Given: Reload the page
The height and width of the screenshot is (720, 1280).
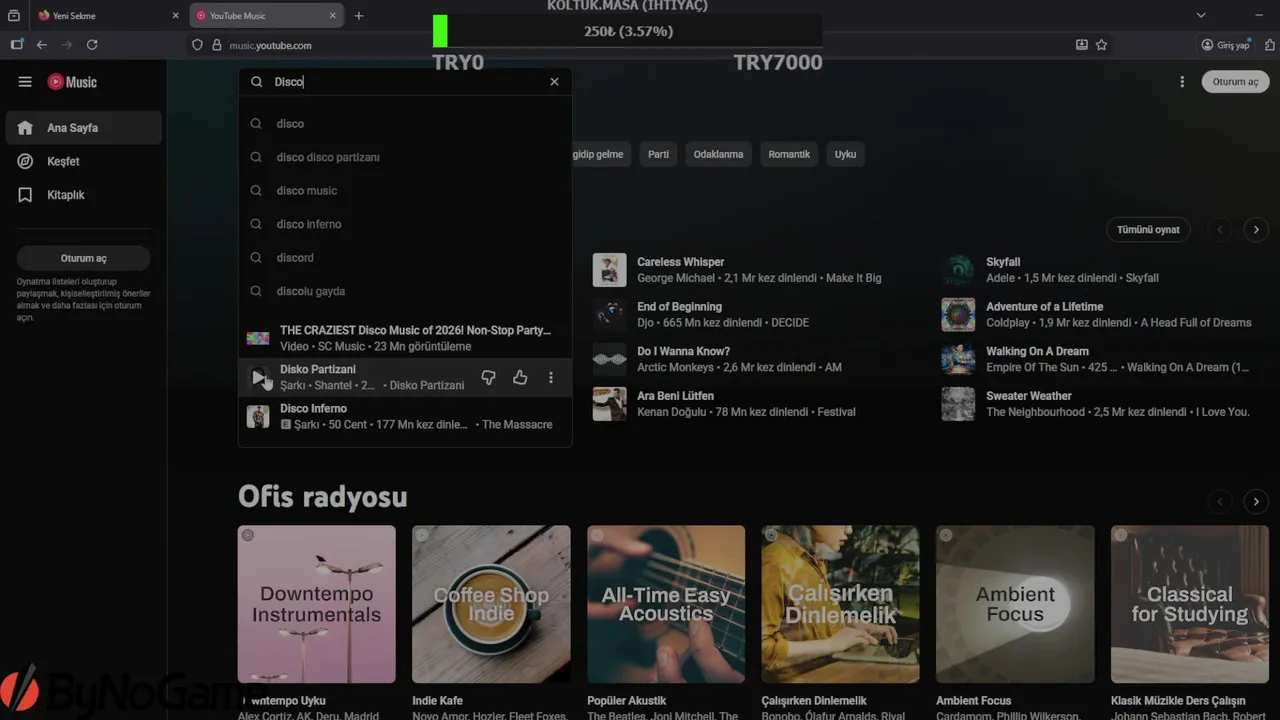Looking at the screenshot, I should click(x=92, y=45).
